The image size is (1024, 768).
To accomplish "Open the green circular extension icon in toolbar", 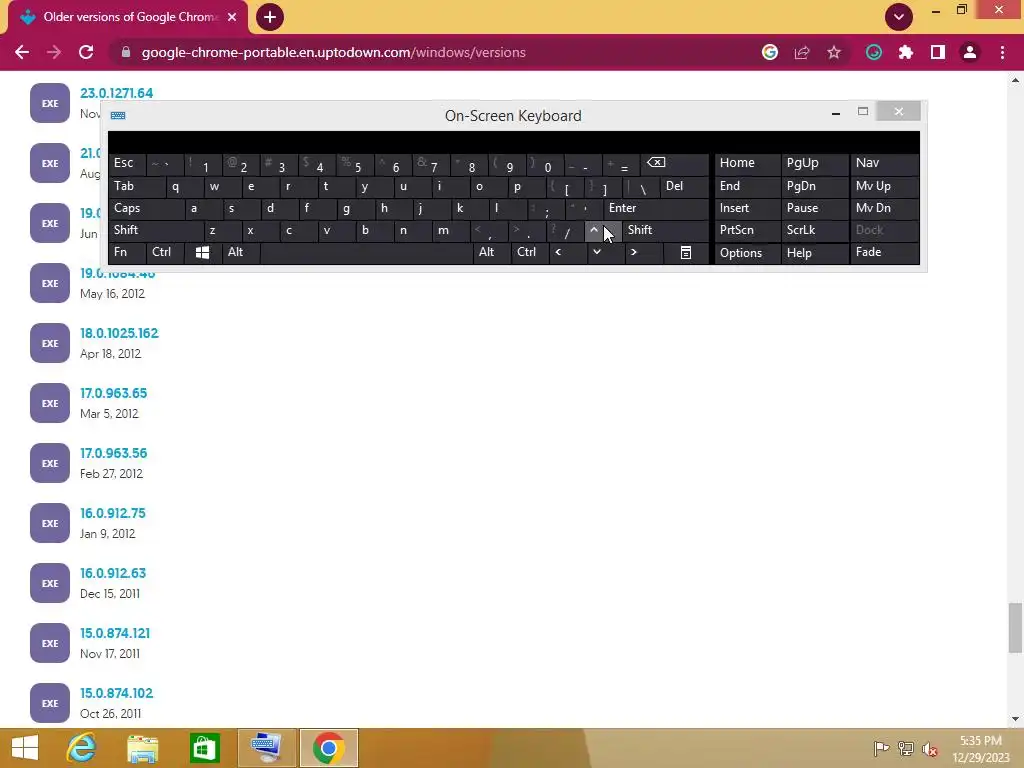I will click(x=874, y=52).
